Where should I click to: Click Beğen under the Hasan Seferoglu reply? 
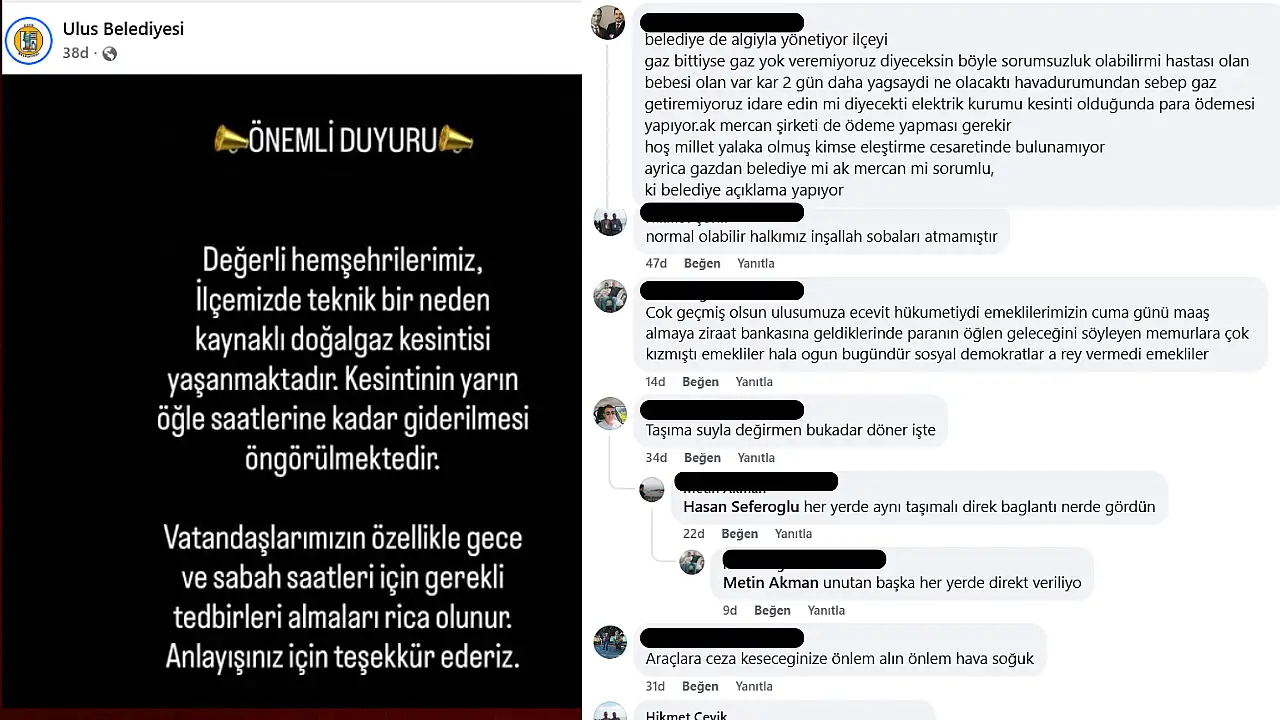[x=740, y=534]
